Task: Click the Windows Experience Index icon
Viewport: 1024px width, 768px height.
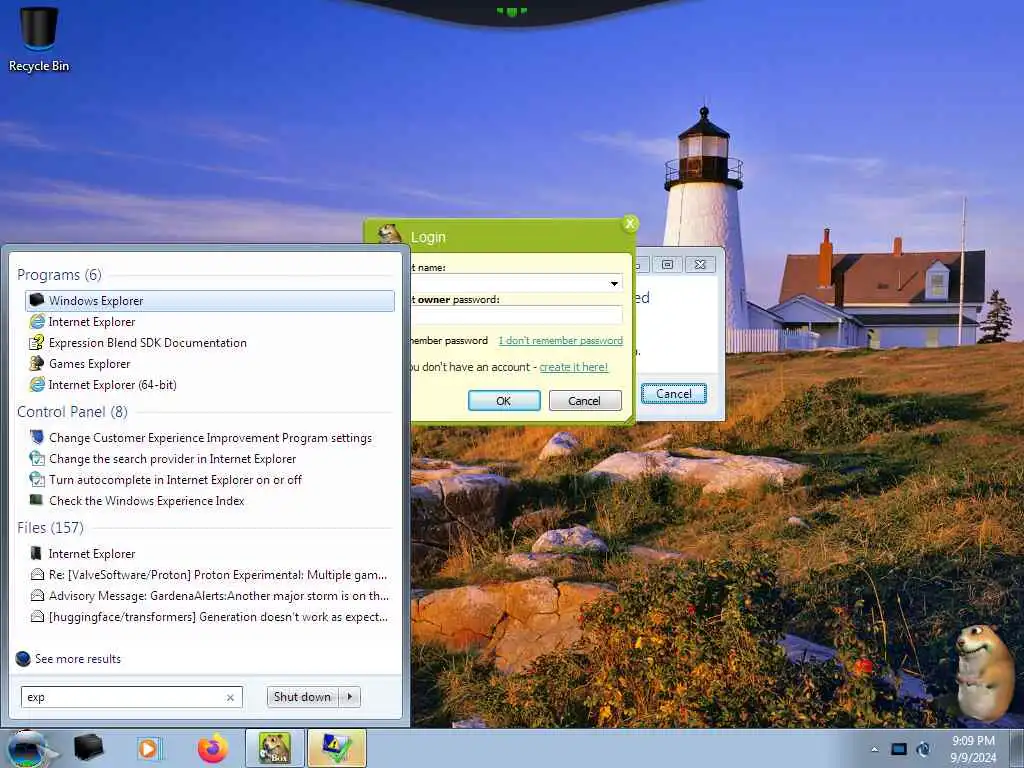Action: point(37,500)
